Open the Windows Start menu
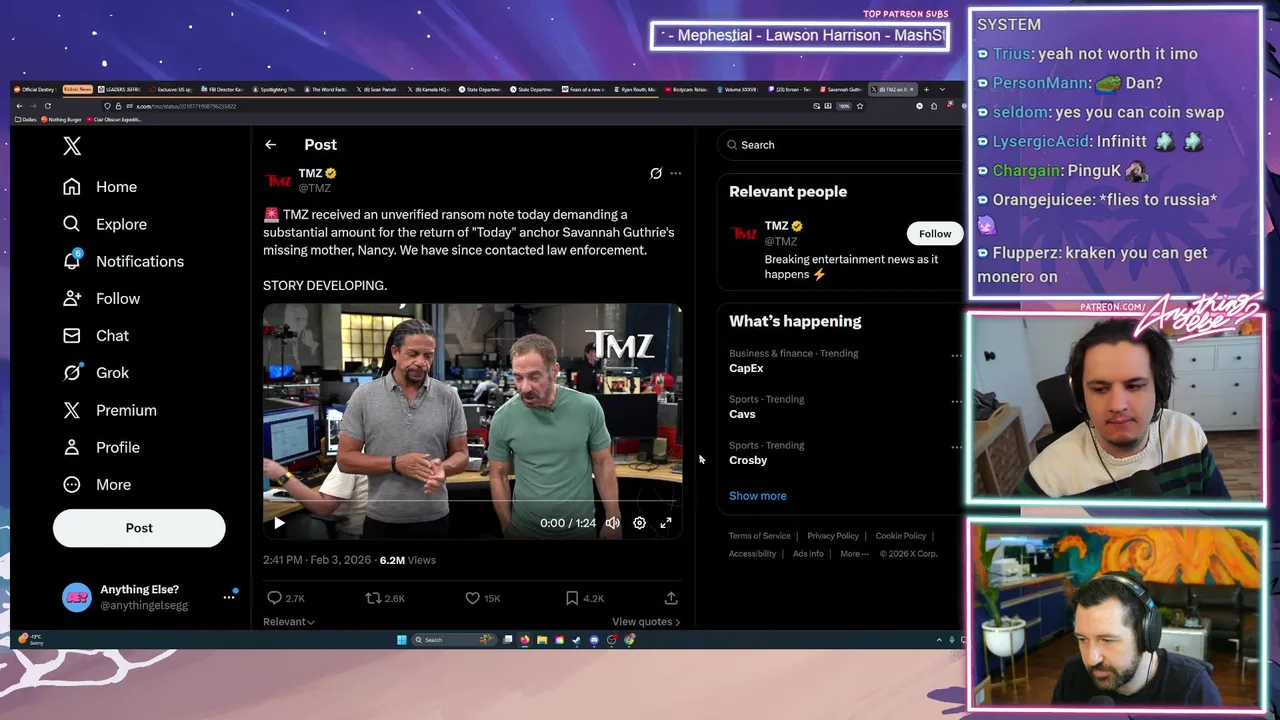 tap(402, 640)
